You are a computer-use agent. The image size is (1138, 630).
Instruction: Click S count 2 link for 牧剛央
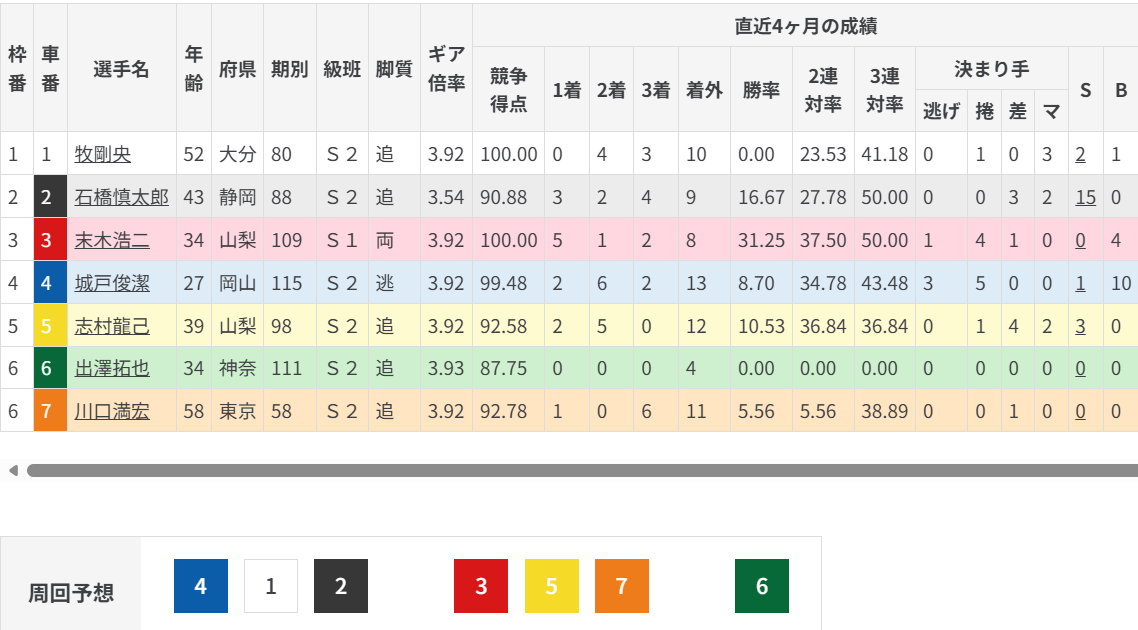coord(1080,154)
